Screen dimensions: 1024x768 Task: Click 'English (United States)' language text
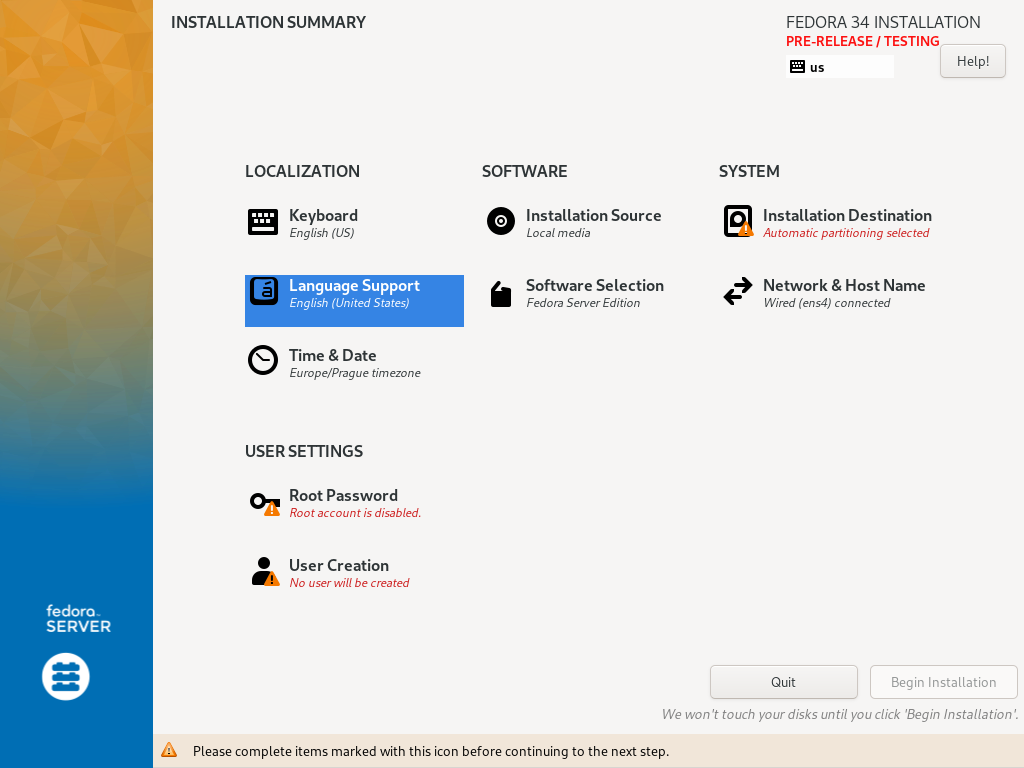point(349,303)
